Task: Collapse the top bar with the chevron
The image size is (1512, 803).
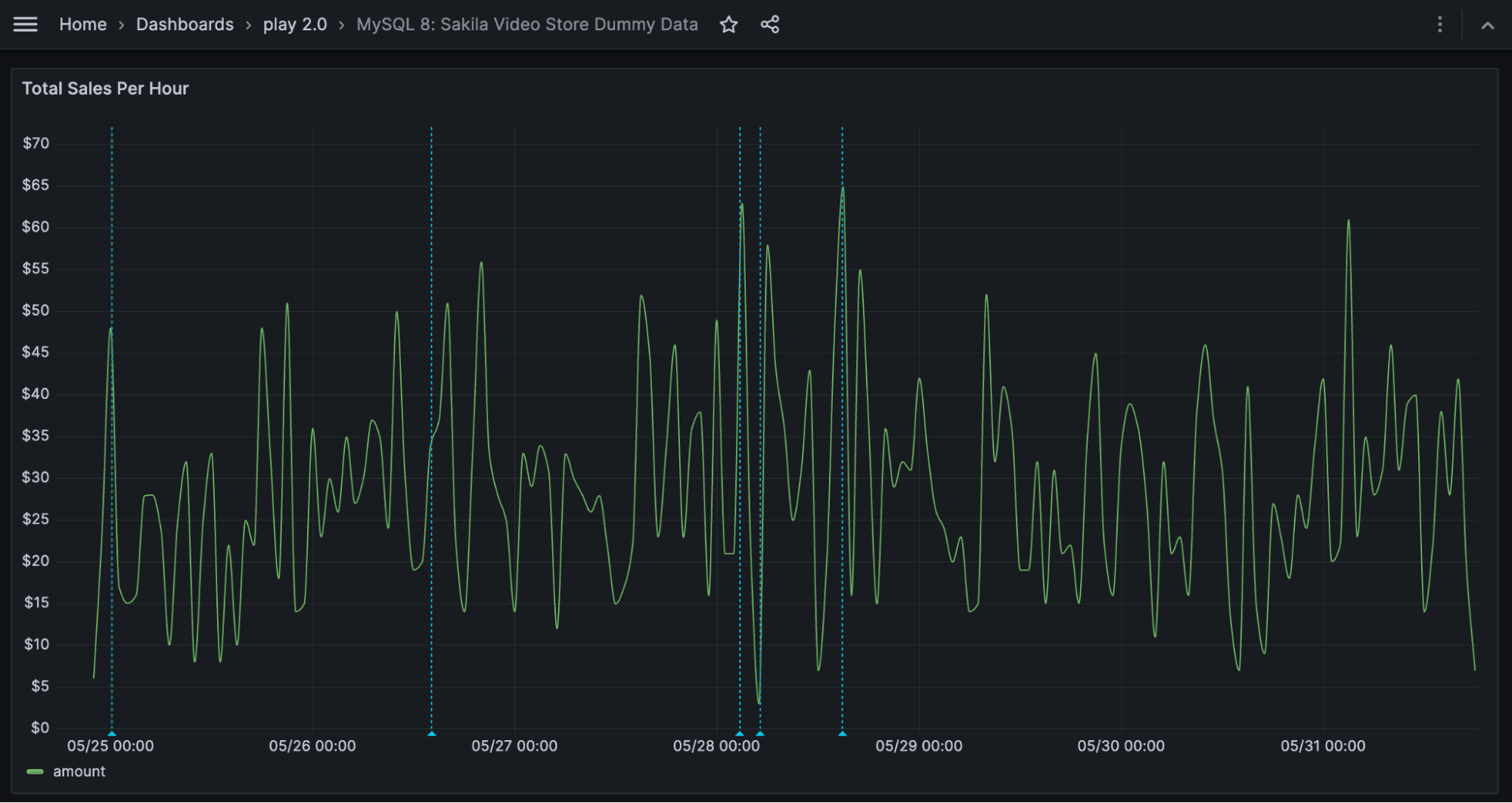Action: (1486, 24)
